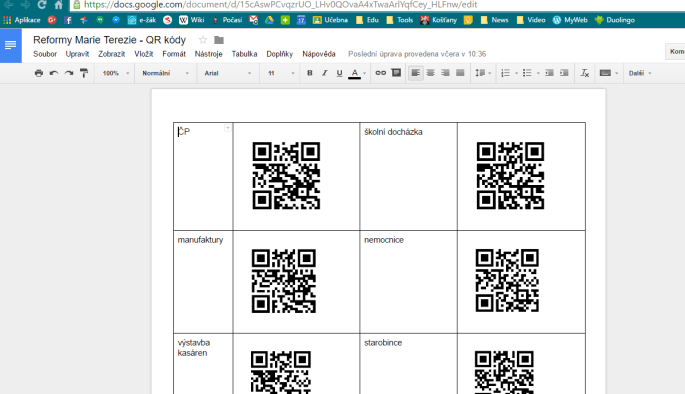Screen dimensions: 685x394
Task: Open the Soubor menu
Action: point(45,54)
